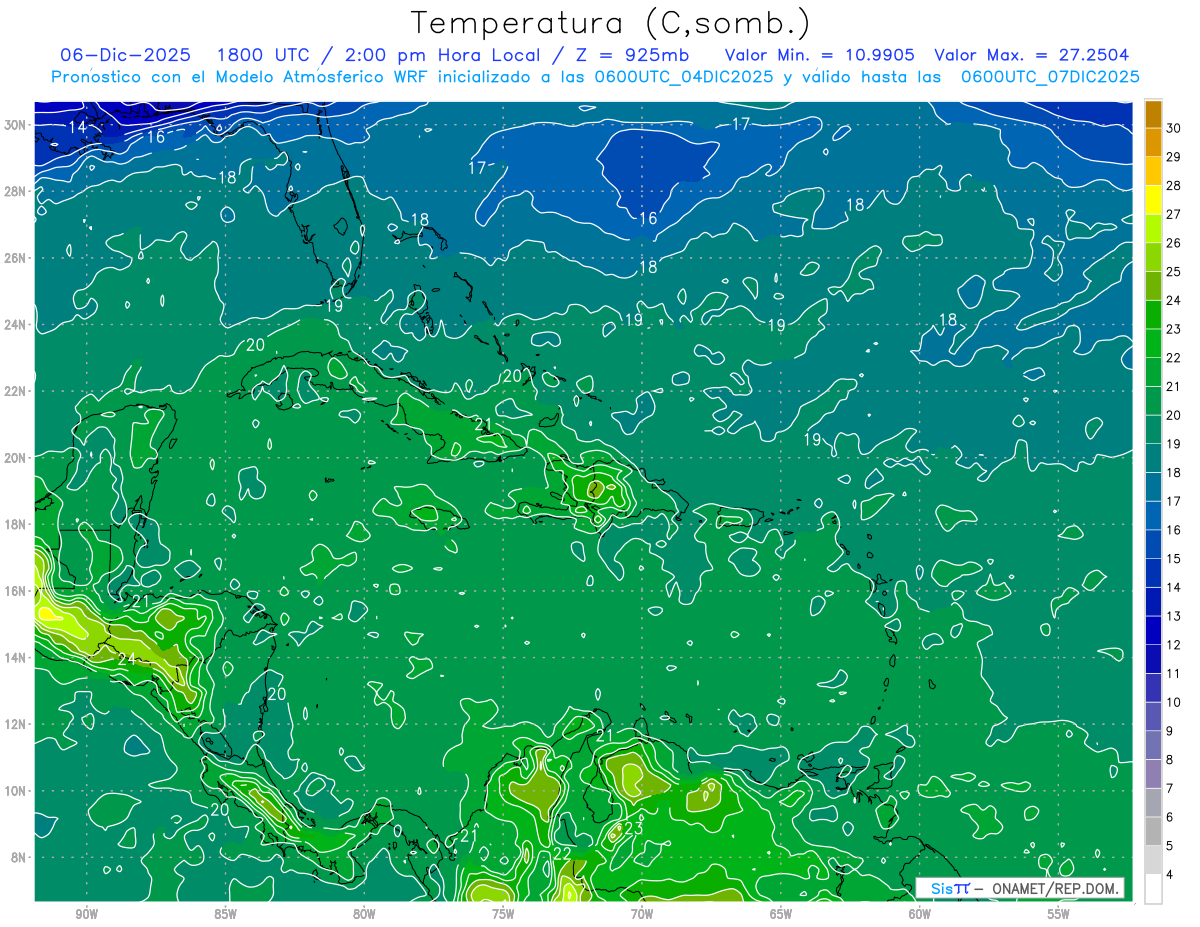This screenshot has height=927, width=1200.
Task: Click the 'Temperatura (C,somb.)' map title
Action: (611, 23)
